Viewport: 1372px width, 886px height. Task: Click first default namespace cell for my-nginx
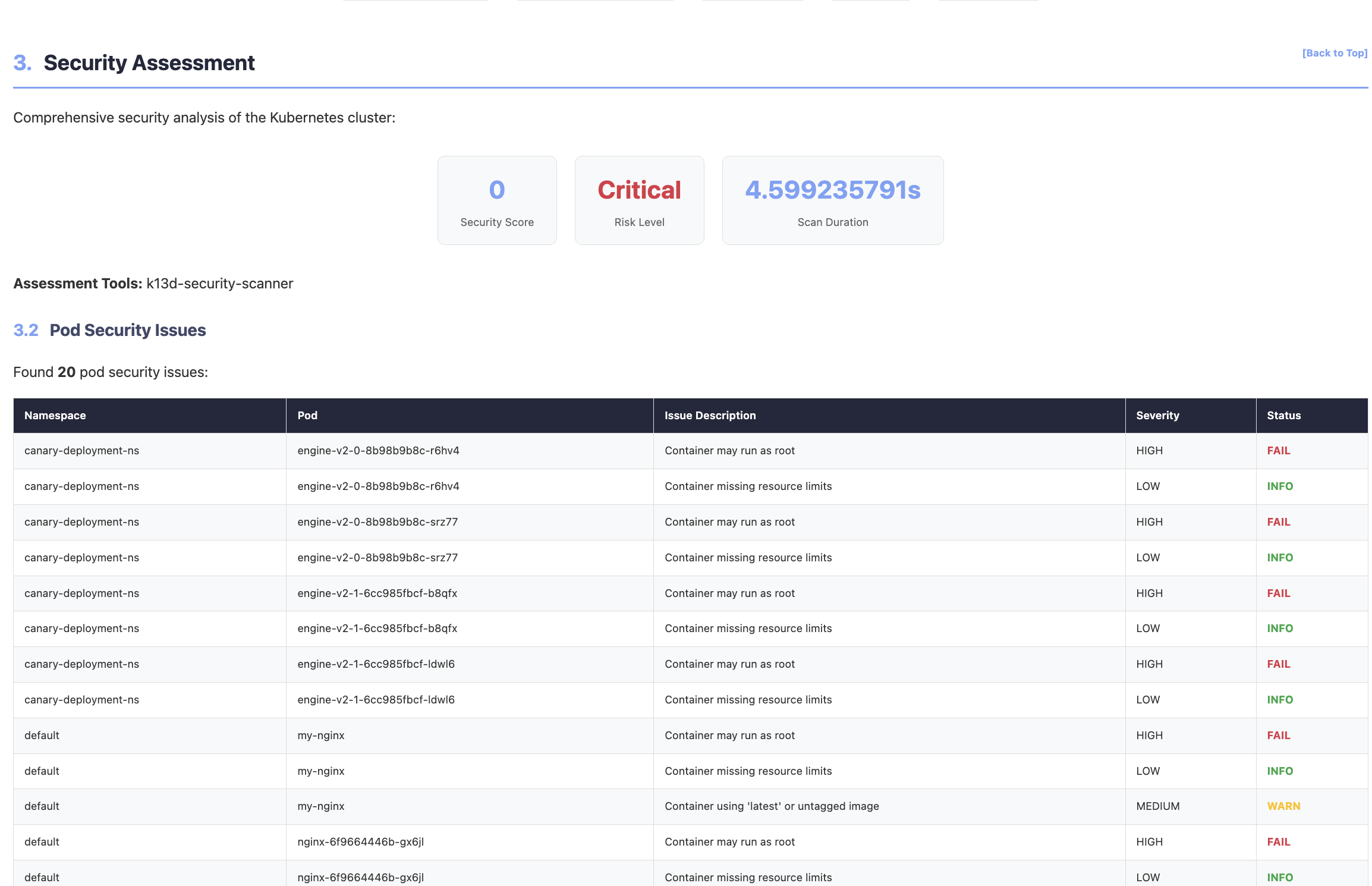(x=42, y=736)
